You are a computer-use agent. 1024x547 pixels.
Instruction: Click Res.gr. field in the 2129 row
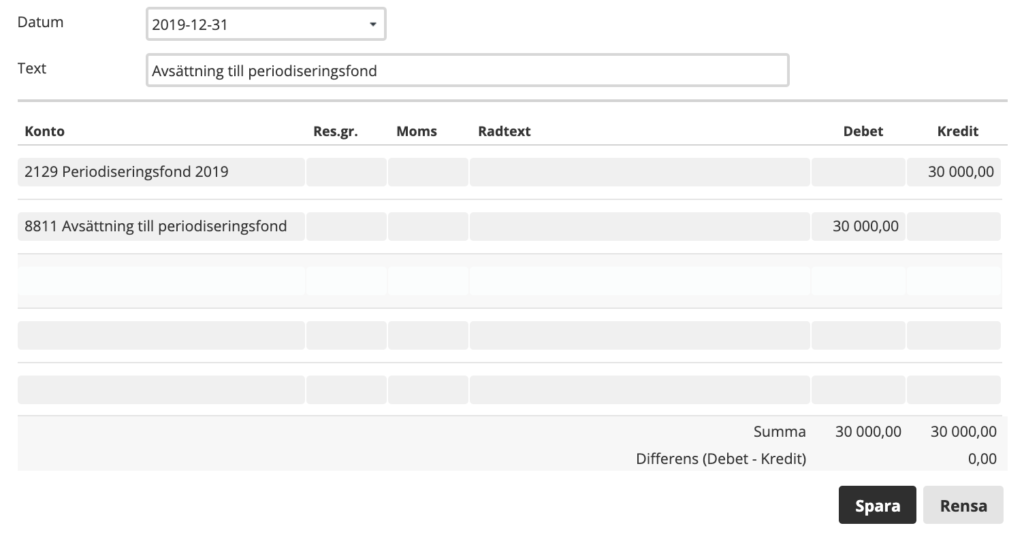[x=346, y=172]
